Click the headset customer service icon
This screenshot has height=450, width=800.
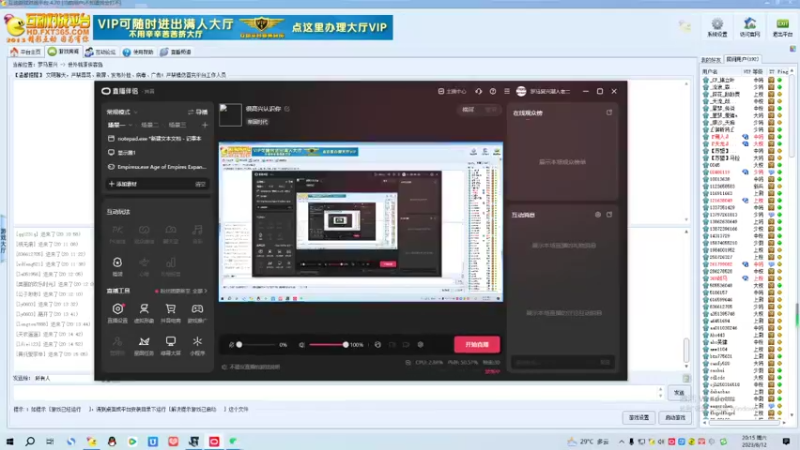click(x=479, y=91)
